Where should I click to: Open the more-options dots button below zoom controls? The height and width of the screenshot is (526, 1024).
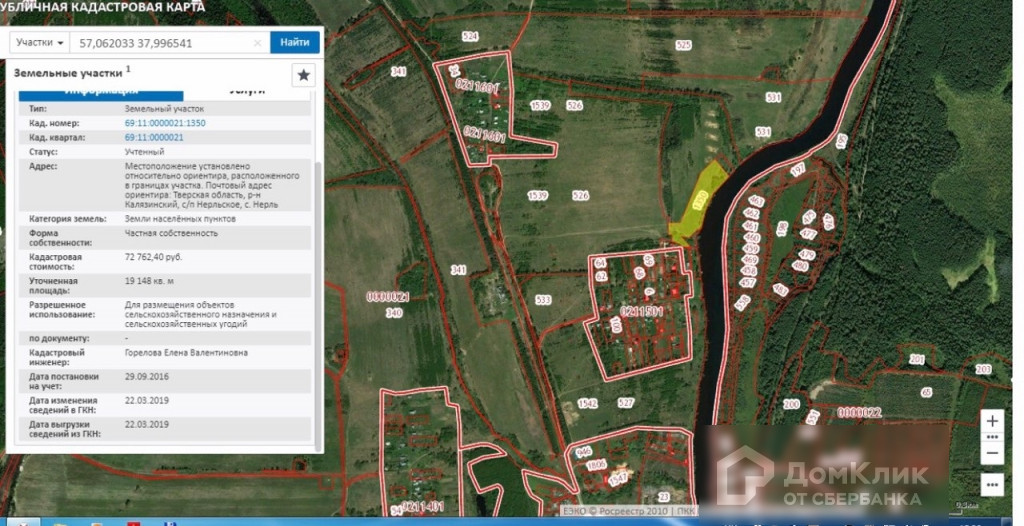point(991,484)
